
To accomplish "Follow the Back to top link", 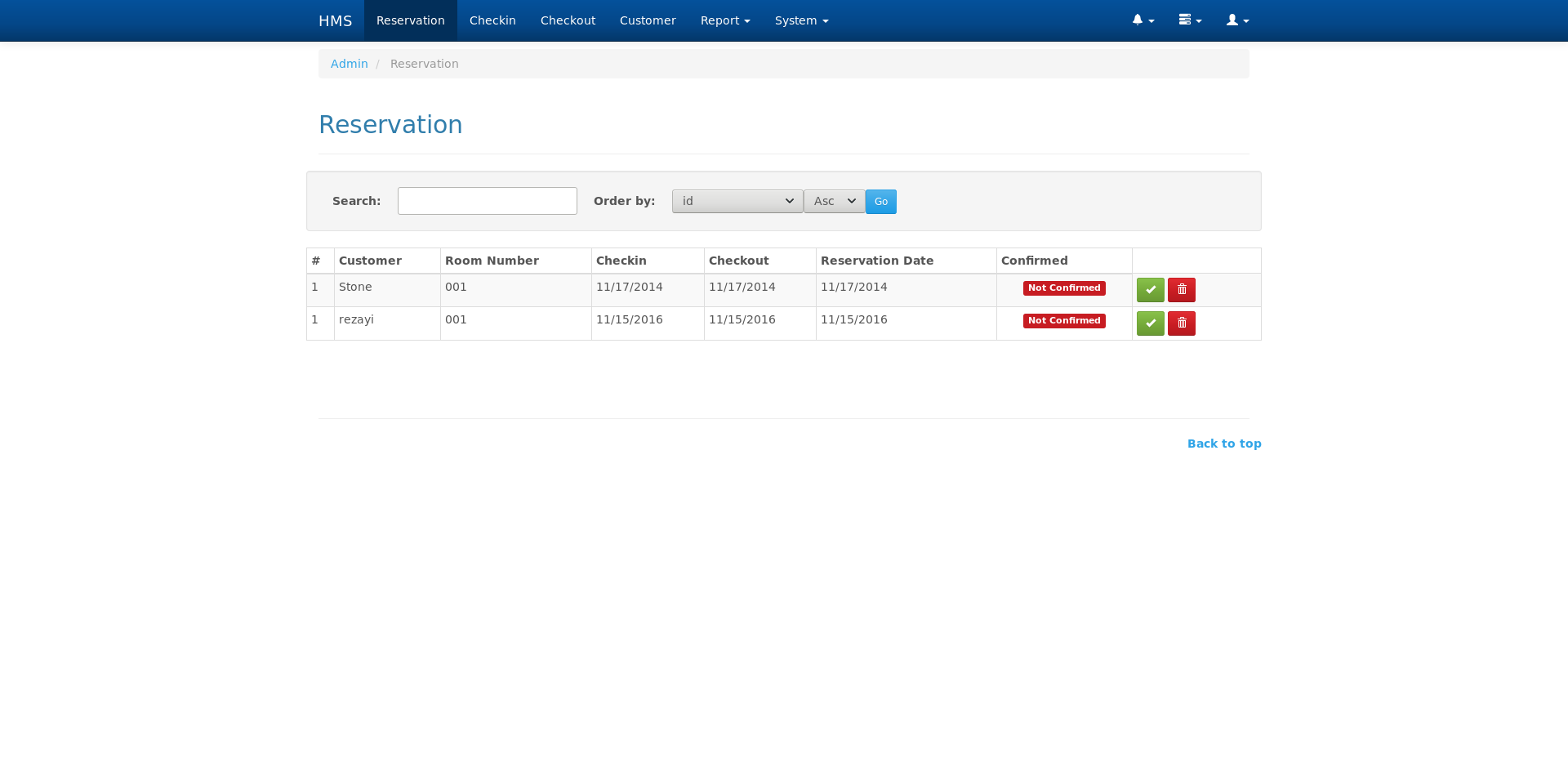I will [1223, 443].
